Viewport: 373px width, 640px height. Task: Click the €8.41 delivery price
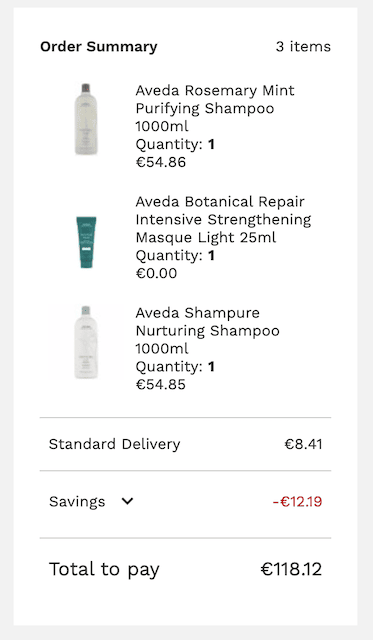tap(303, 444)
